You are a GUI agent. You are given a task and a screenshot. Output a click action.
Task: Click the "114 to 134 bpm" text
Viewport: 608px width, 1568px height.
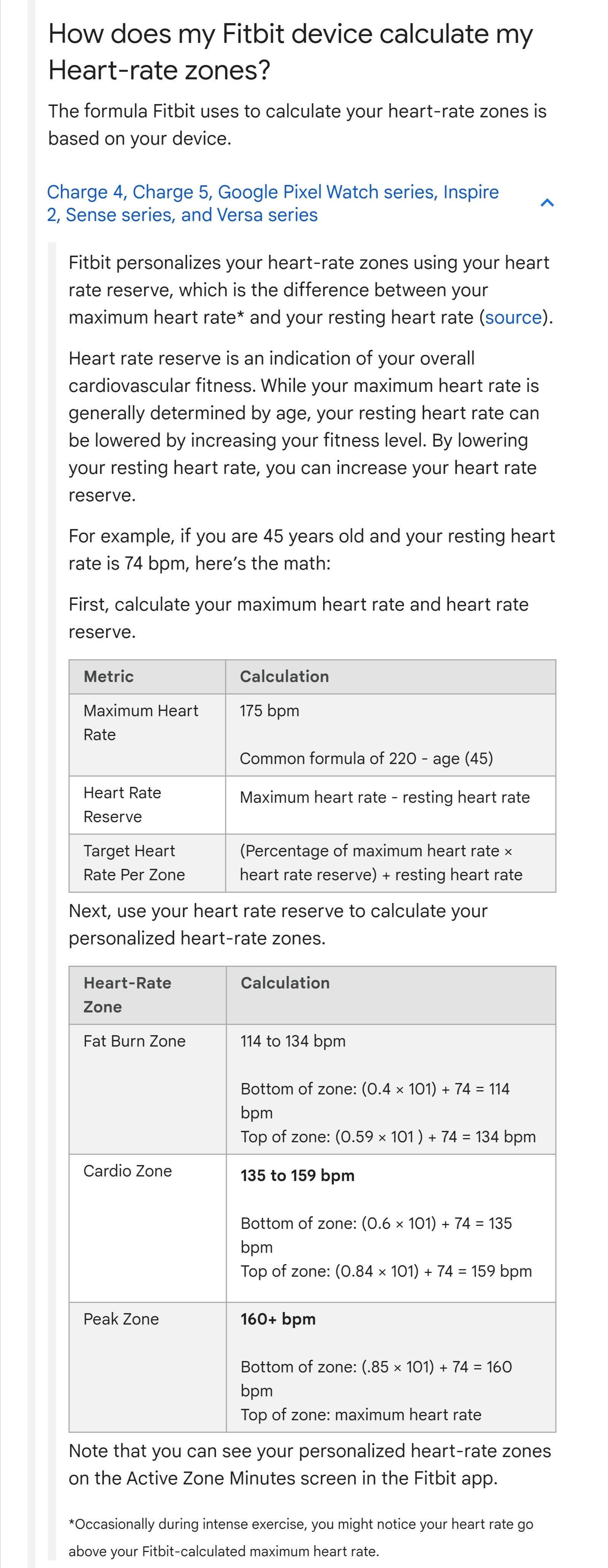click(293, 1041)
